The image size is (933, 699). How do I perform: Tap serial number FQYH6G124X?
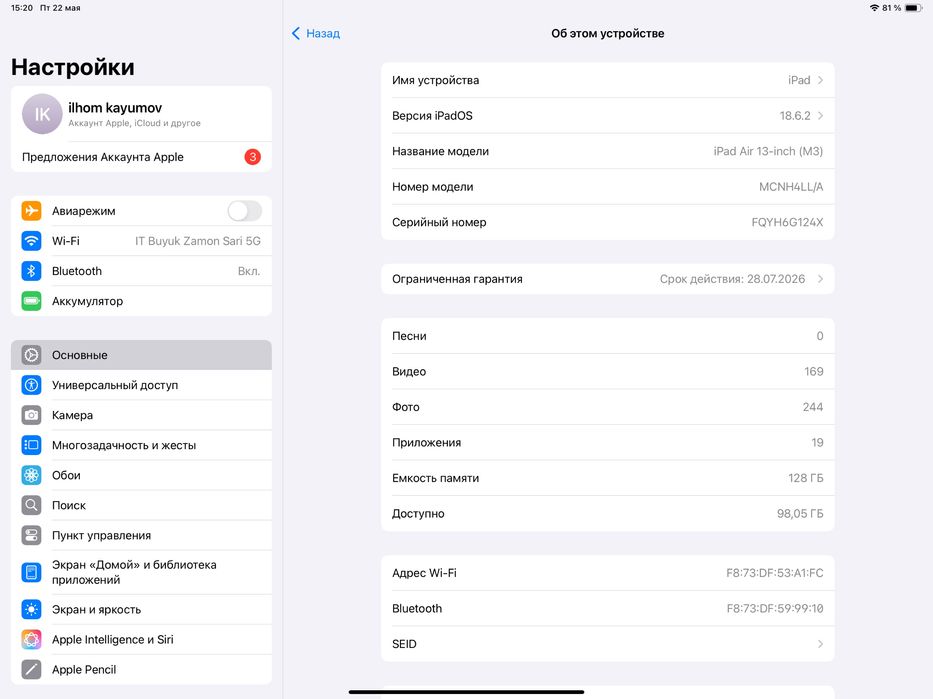(x=787, y=222)
